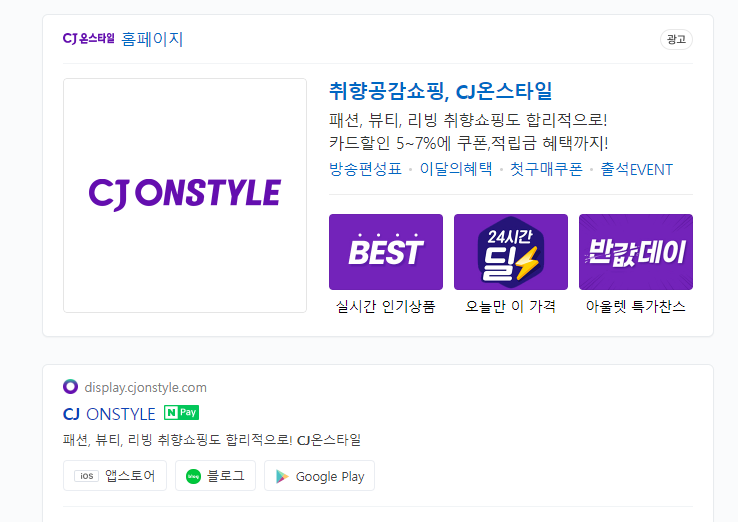
Task: Open the 이달의혜택 link
Action: [x=456, y=169]
